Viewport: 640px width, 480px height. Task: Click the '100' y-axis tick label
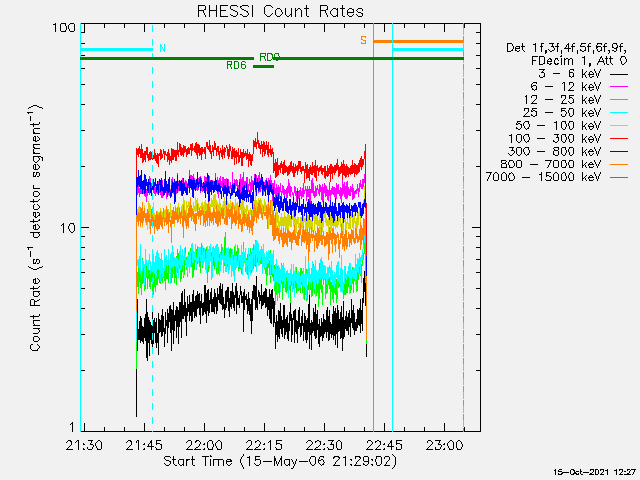pos(64,28)
